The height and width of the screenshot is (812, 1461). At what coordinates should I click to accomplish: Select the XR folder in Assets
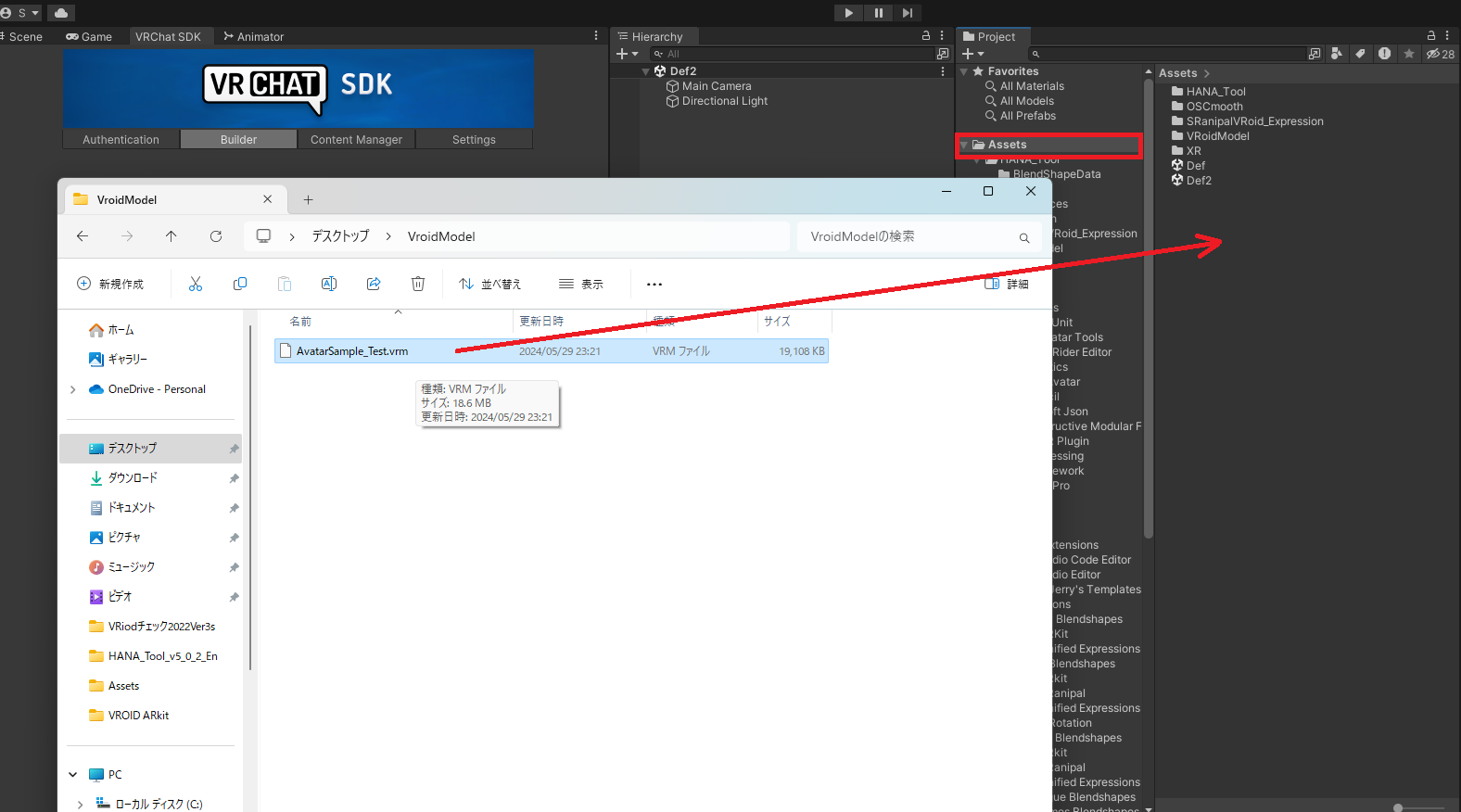pyautogui.click(x=1187, y=151)
